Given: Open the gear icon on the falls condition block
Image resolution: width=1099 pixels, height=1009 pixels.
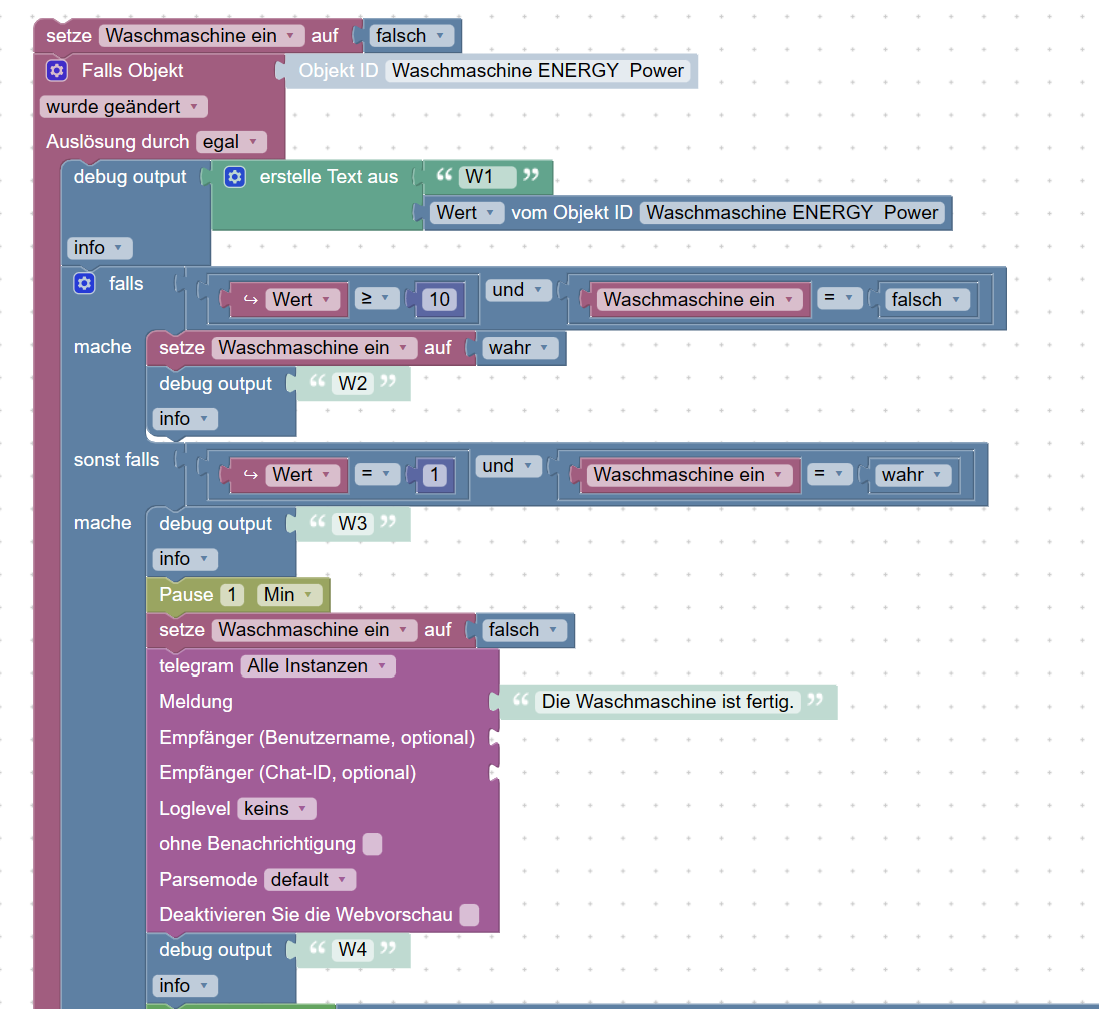Looking at the screenshot, I should pyautogui.click(x=84, y=283).
